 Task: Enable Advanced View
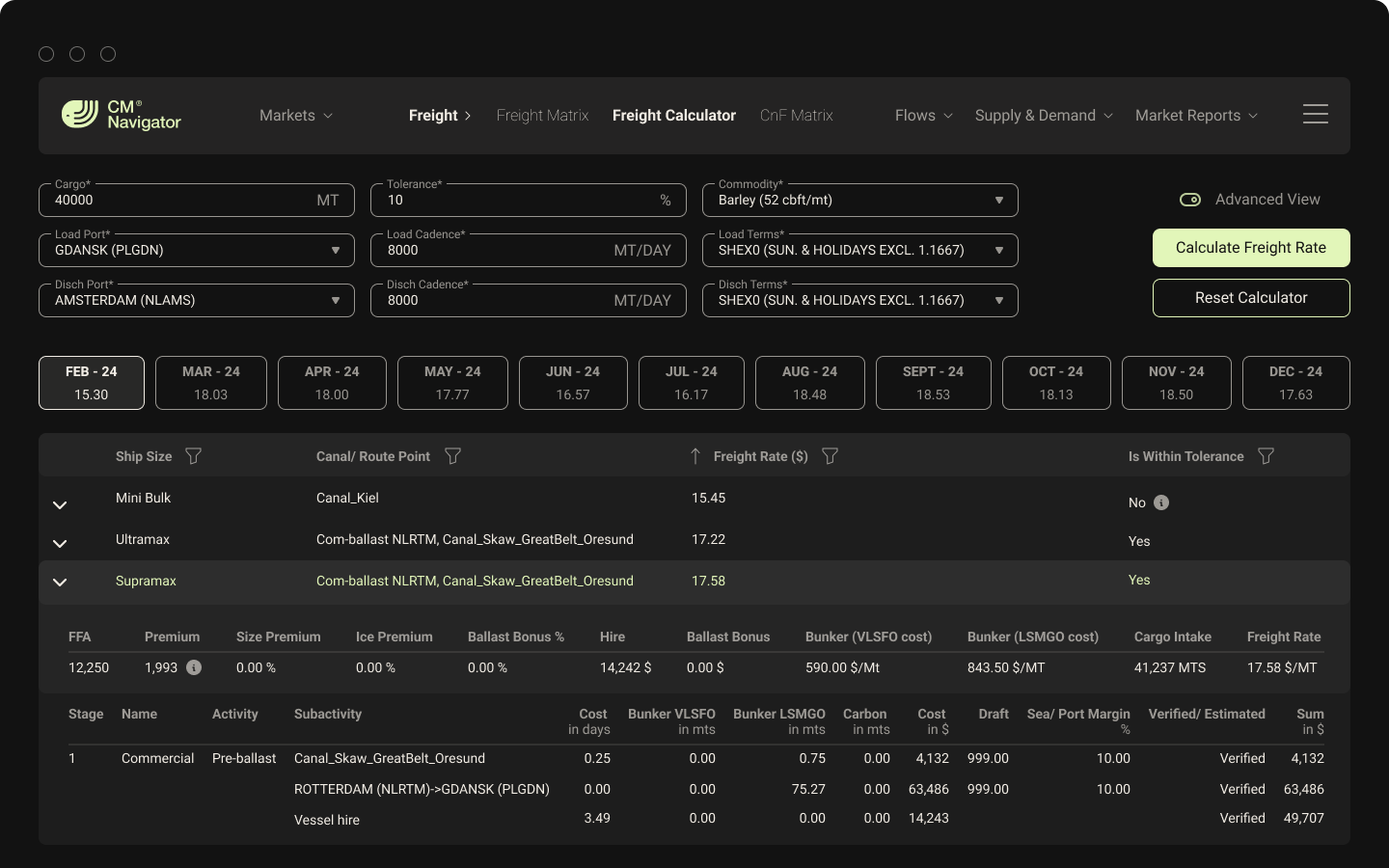tap(1189, 199)
